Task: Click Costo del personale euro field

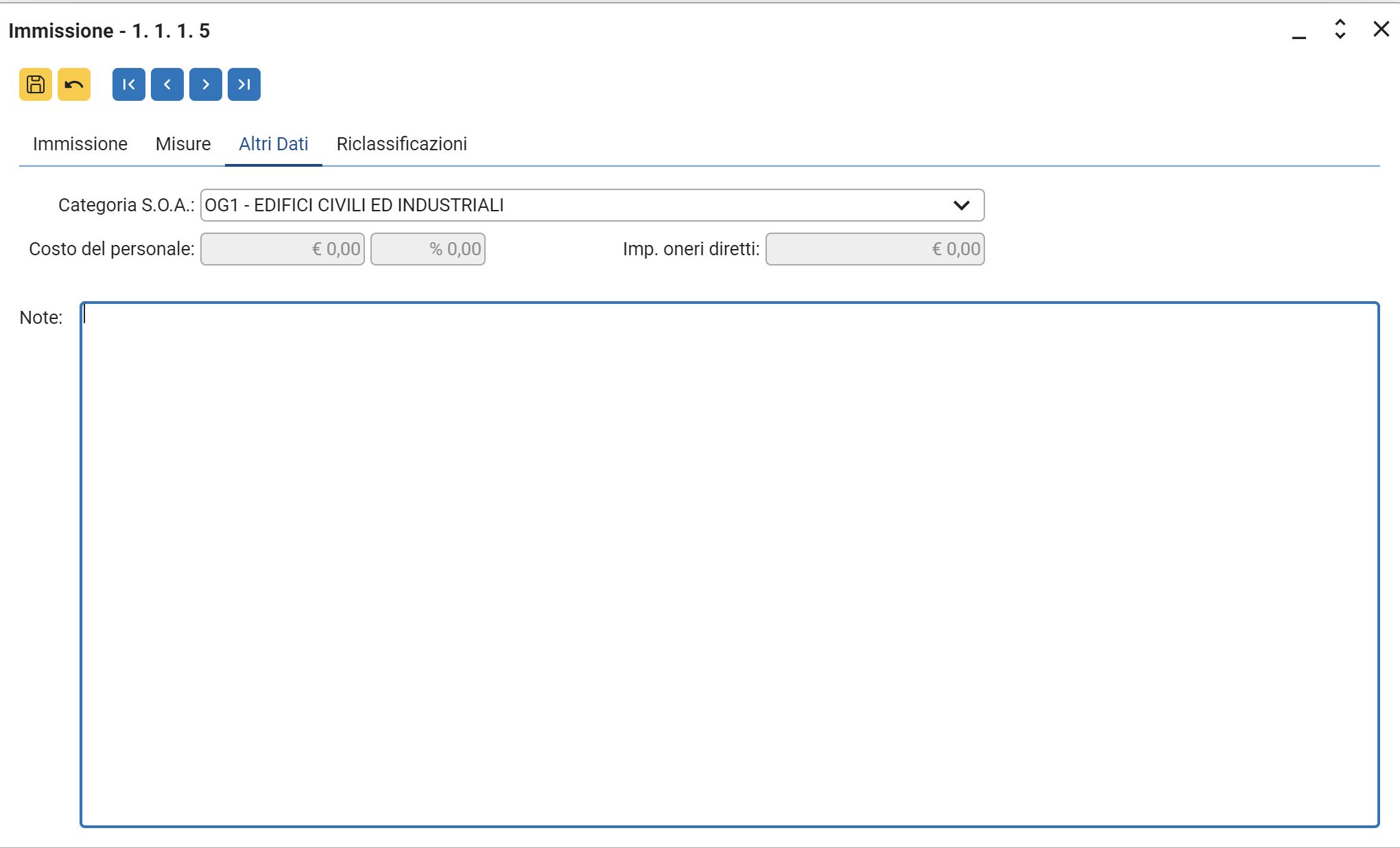Action: pyautogui.click(x=283, y=249)
